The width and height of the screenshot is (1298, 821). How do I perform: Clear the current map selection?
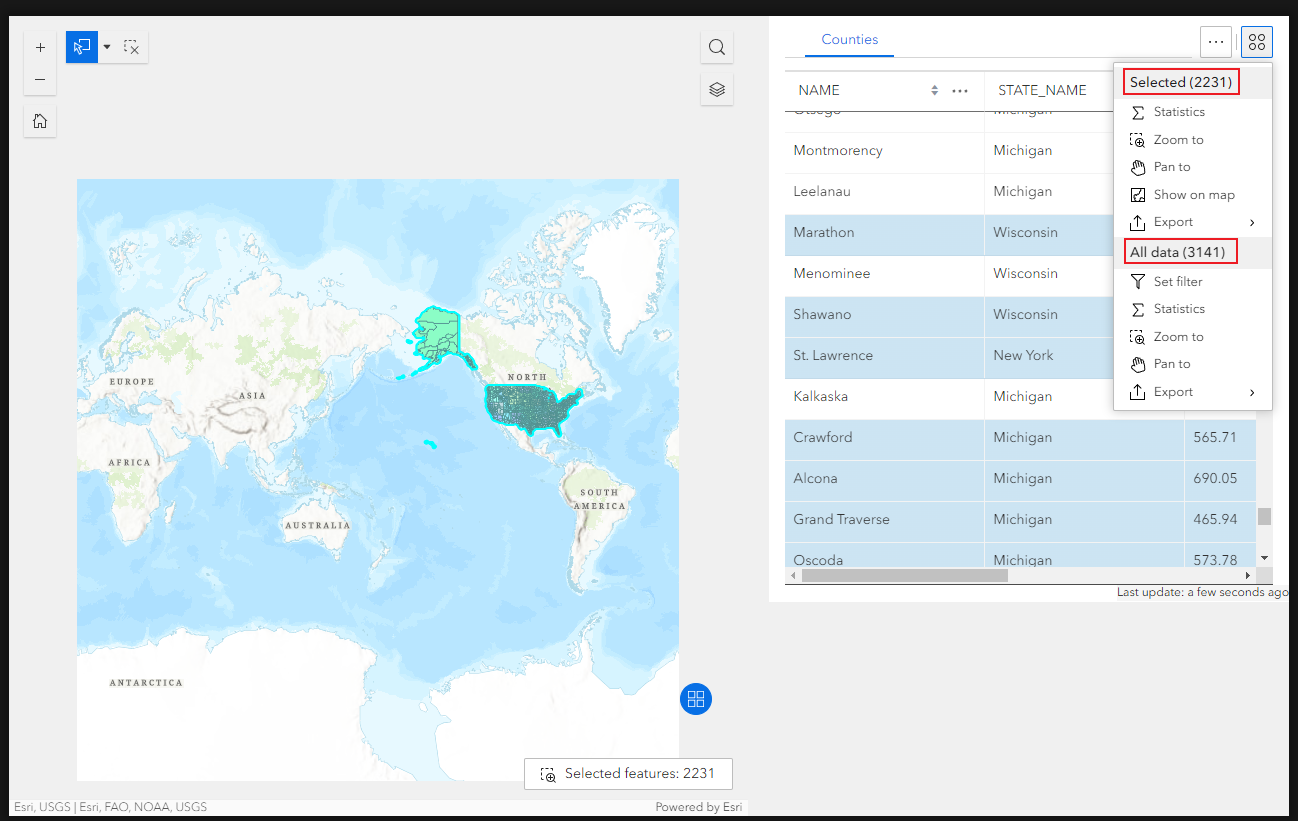130,47
